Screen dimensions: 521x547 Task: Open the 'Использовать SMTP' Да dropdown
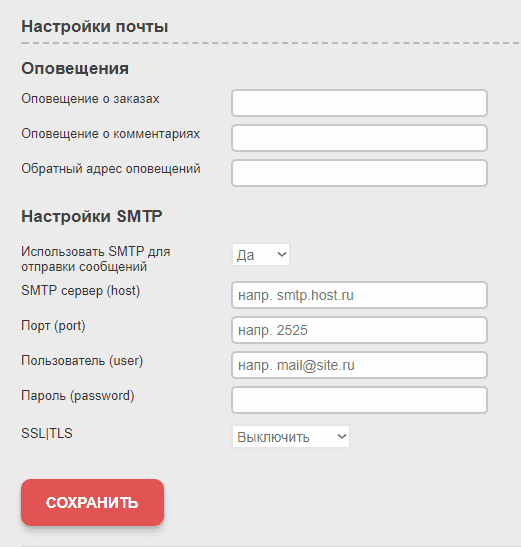(261, 255)
